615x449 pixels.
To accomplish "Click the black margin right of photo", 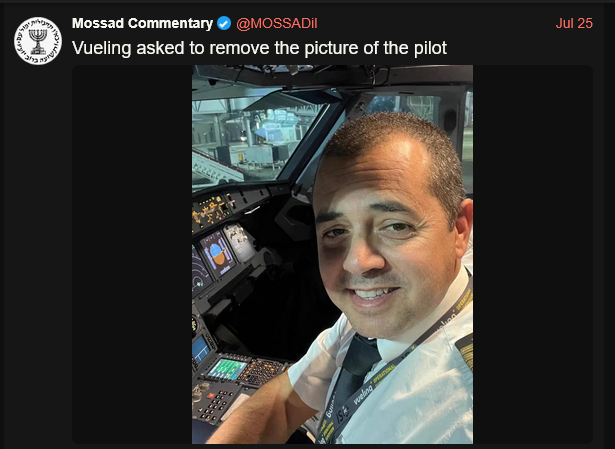I will 533,254.
